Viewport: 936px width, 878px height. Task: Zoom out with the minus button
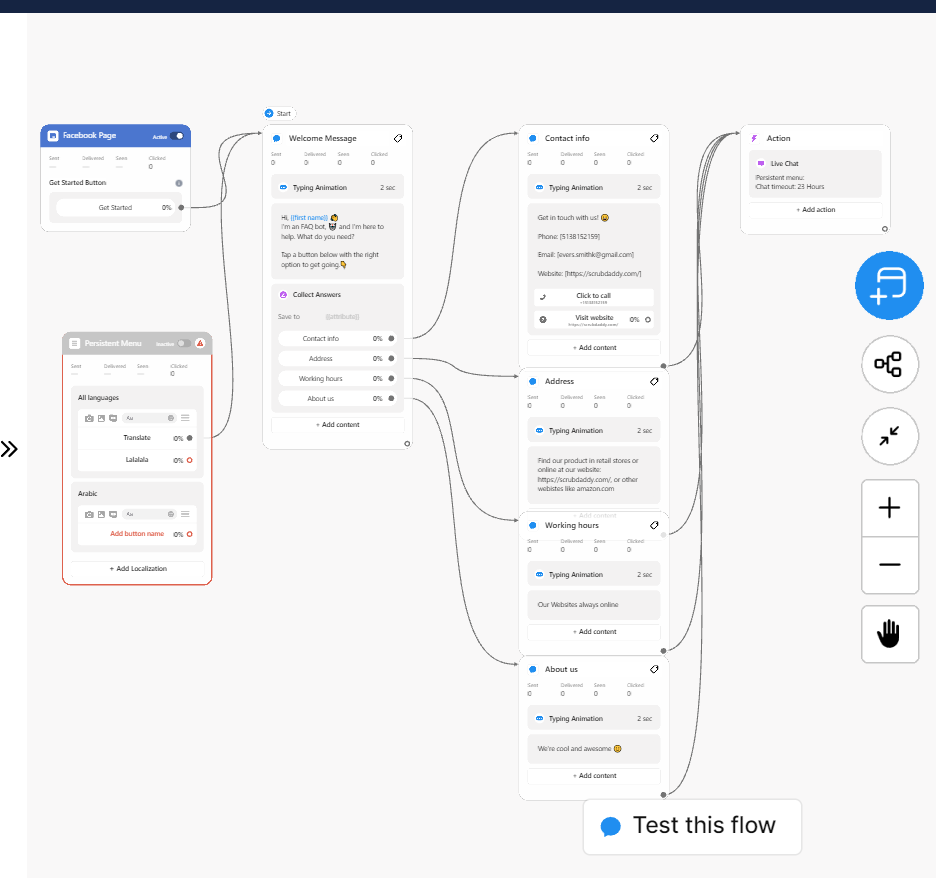(889, 564)
